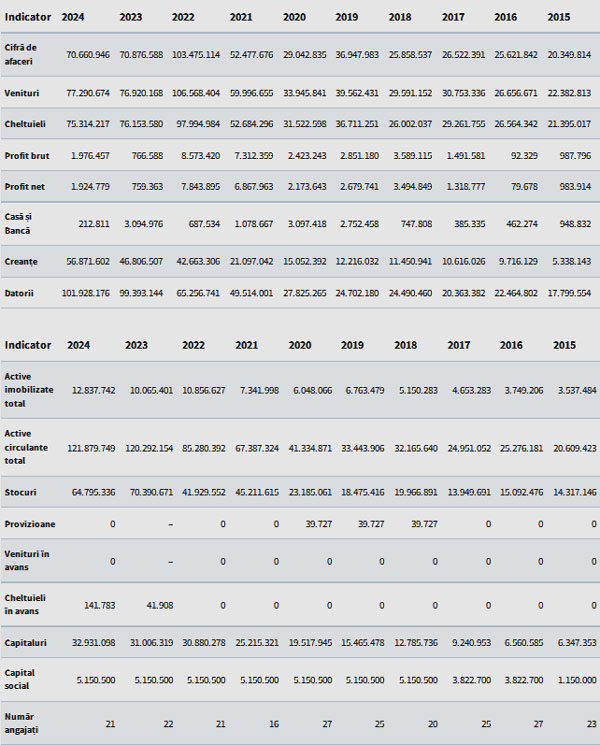
Task: Click Stocuri value 70.390.671 for 2023
Action: coord(152,492)
